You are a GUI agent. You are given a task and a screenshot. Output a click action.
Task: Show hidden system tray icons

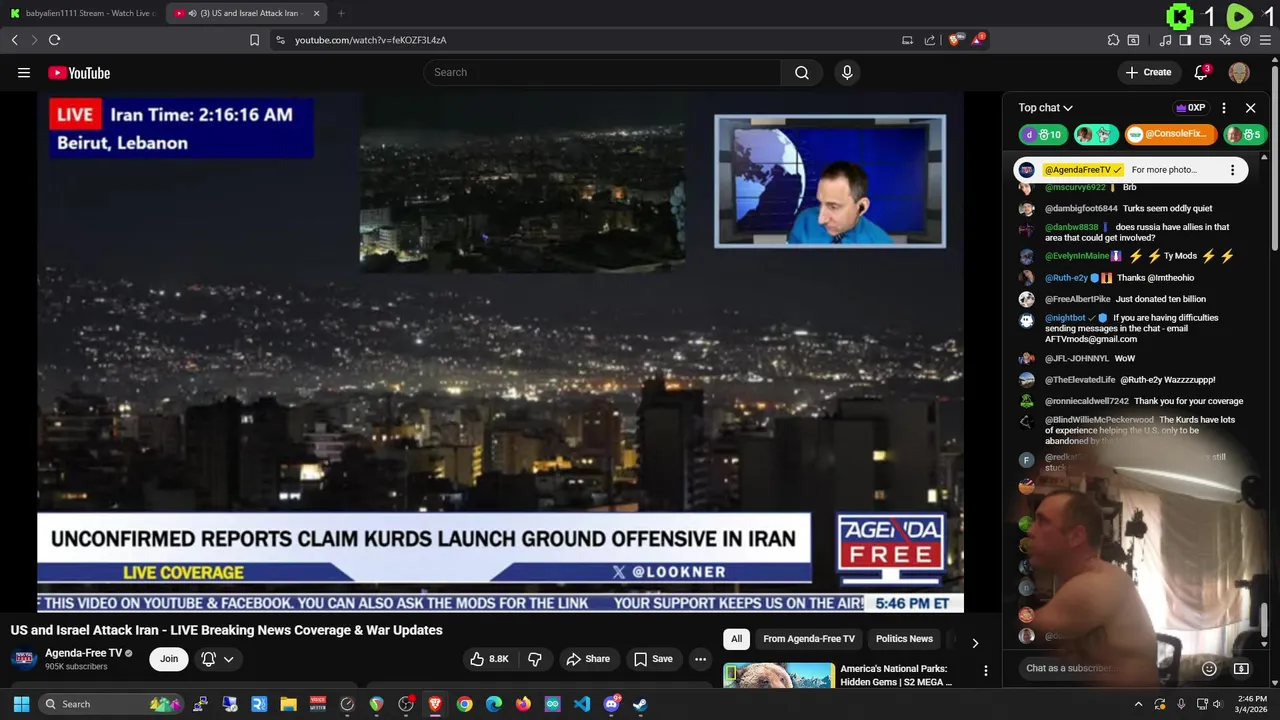pos(1138,704)
